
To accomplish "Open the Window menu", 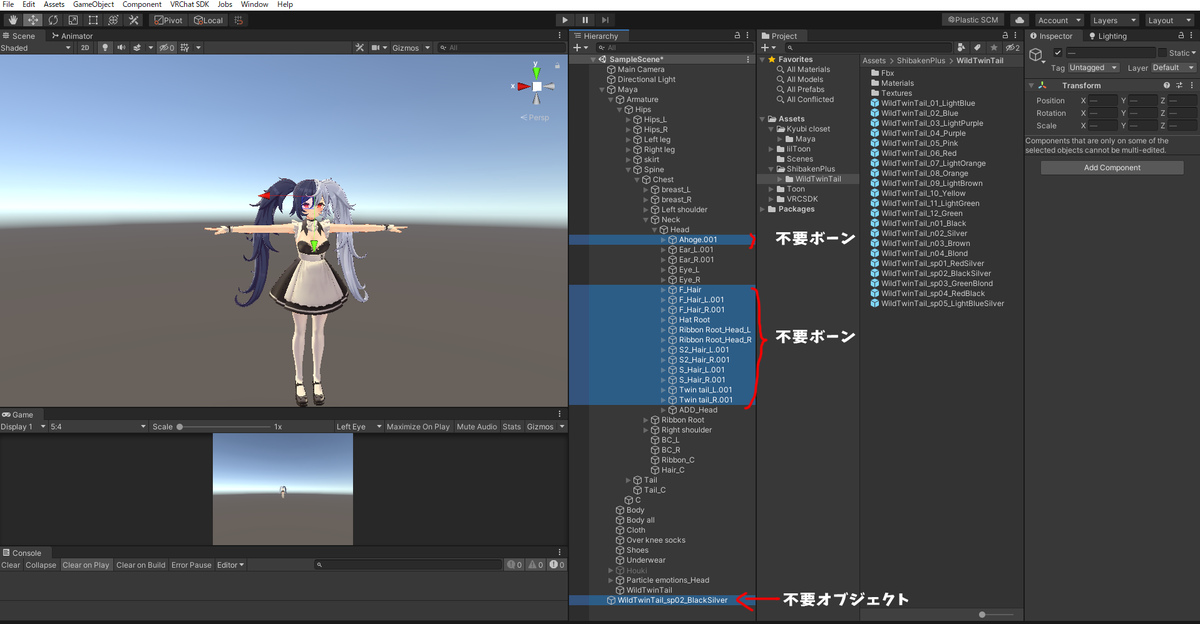I will (x=254, y=5).
